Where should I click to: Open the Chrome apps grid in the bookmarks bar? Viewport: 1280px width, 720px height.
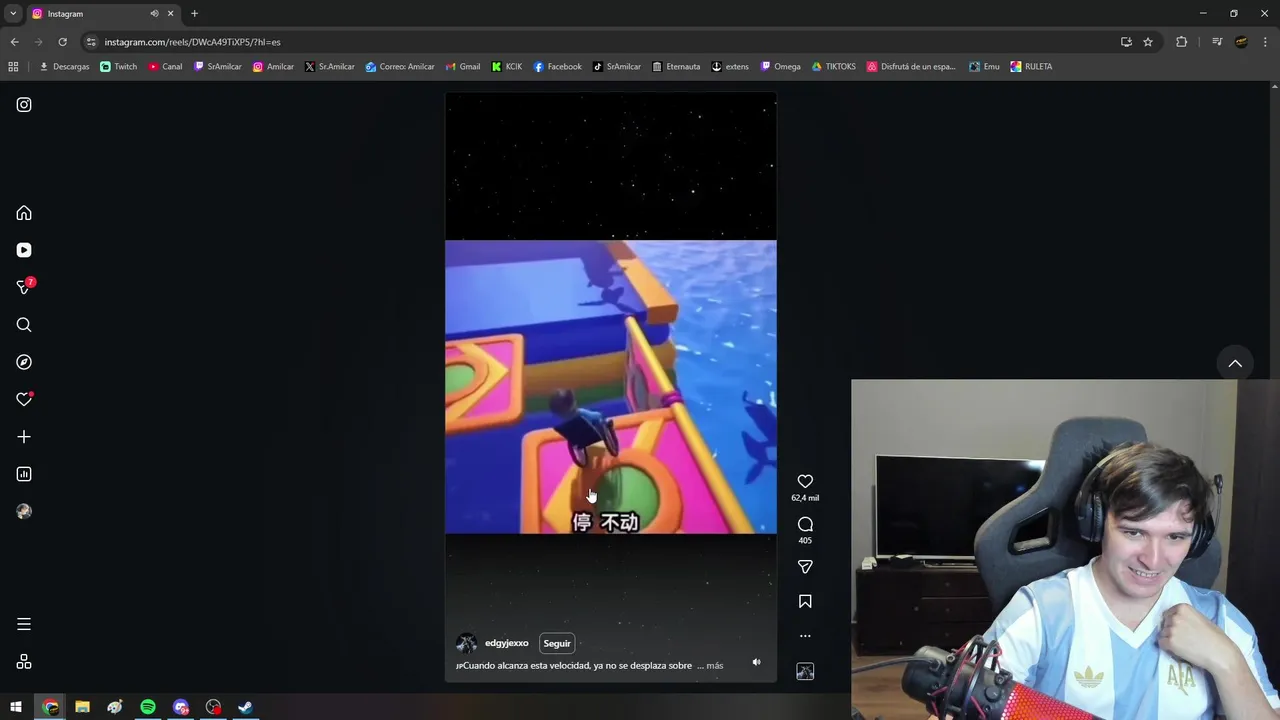[x=13, y=67]
